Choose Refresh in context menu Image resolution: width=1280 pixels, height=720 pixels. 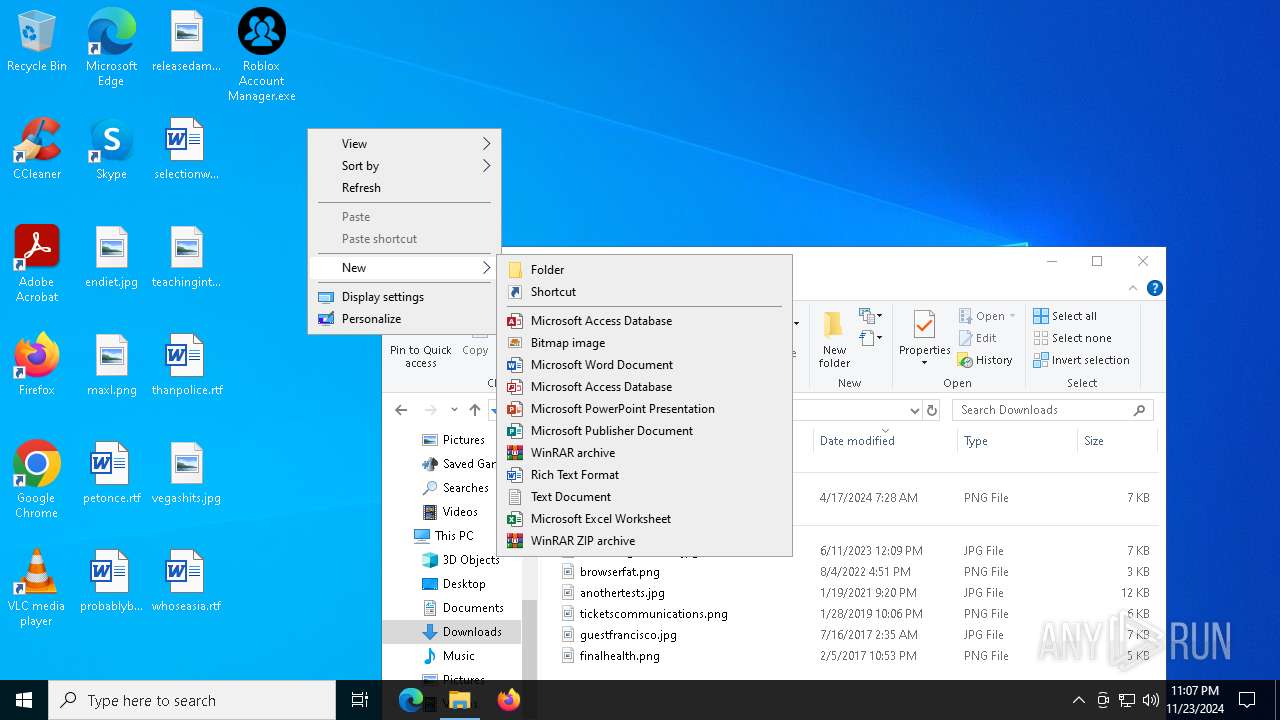pyautogui.click(x=404, y=188)
